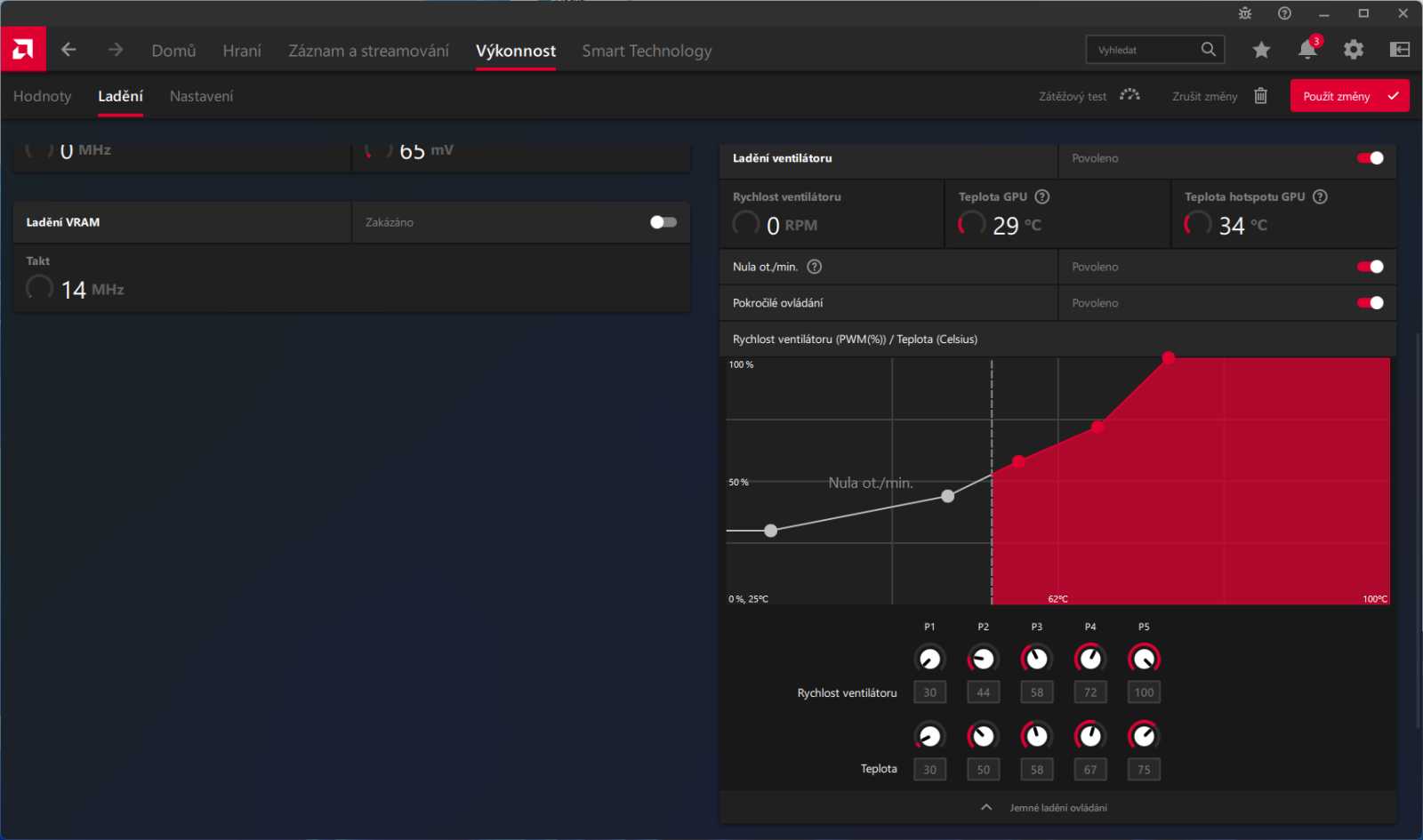Image resolution: width=1423 pixels, height=840 pixels.
Task: Click the AMD logo home icon
Action: [x=23, y=50]
